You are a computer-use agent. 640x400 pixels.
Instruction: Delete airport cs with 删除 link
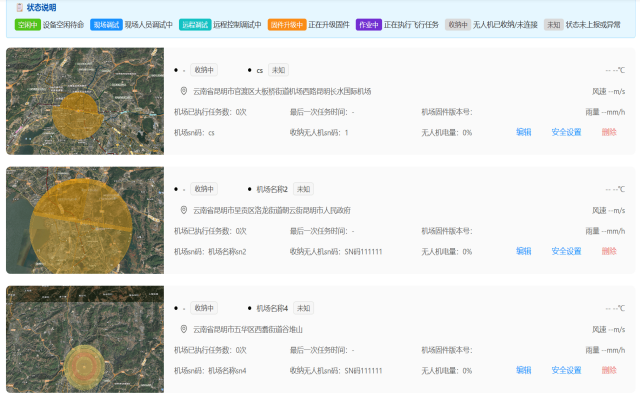[x=609, y=132]
